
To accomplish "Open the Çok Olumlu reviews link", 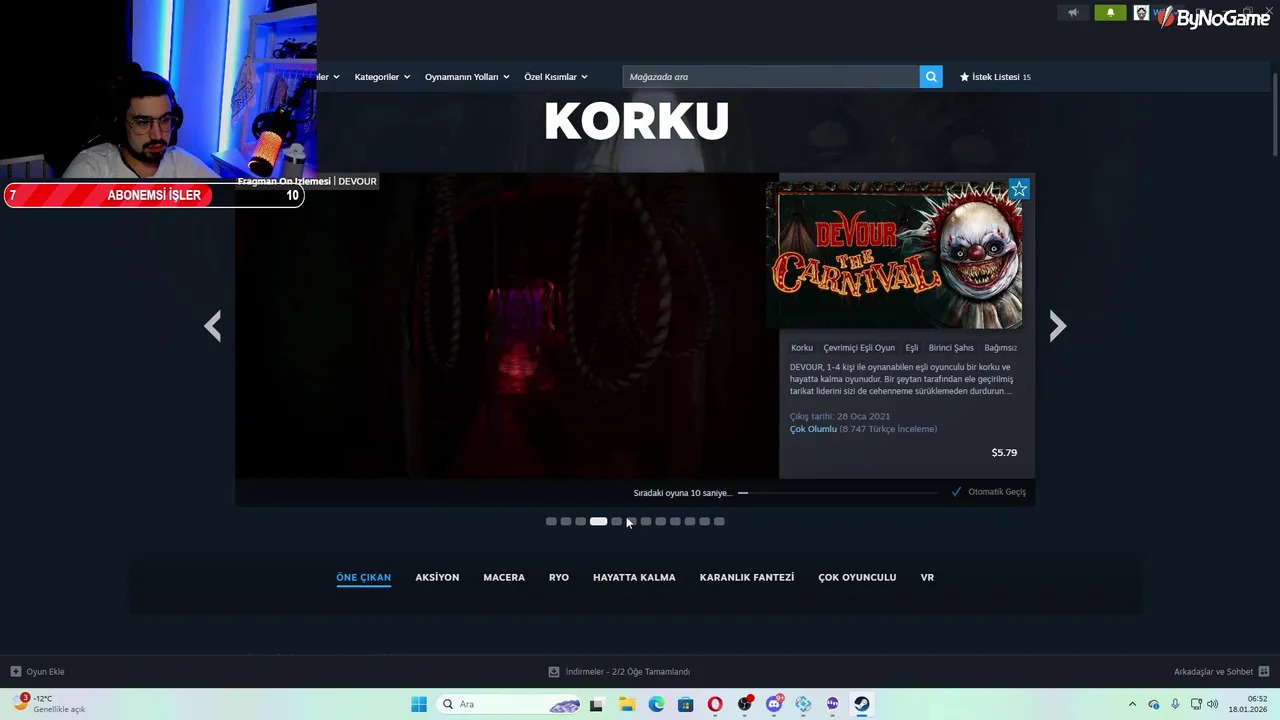I will click(813, 429).
